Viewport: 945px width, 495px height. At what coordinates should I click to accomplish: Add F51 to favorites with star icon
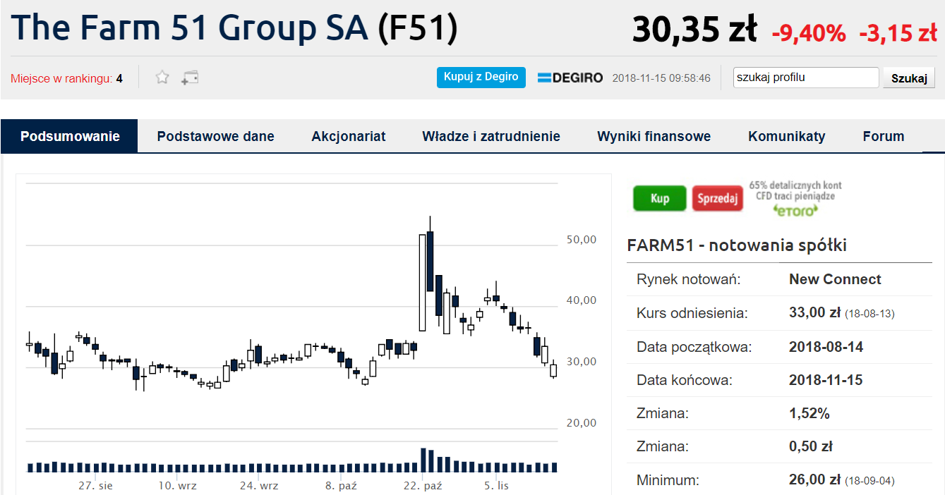tap(162, 77)
